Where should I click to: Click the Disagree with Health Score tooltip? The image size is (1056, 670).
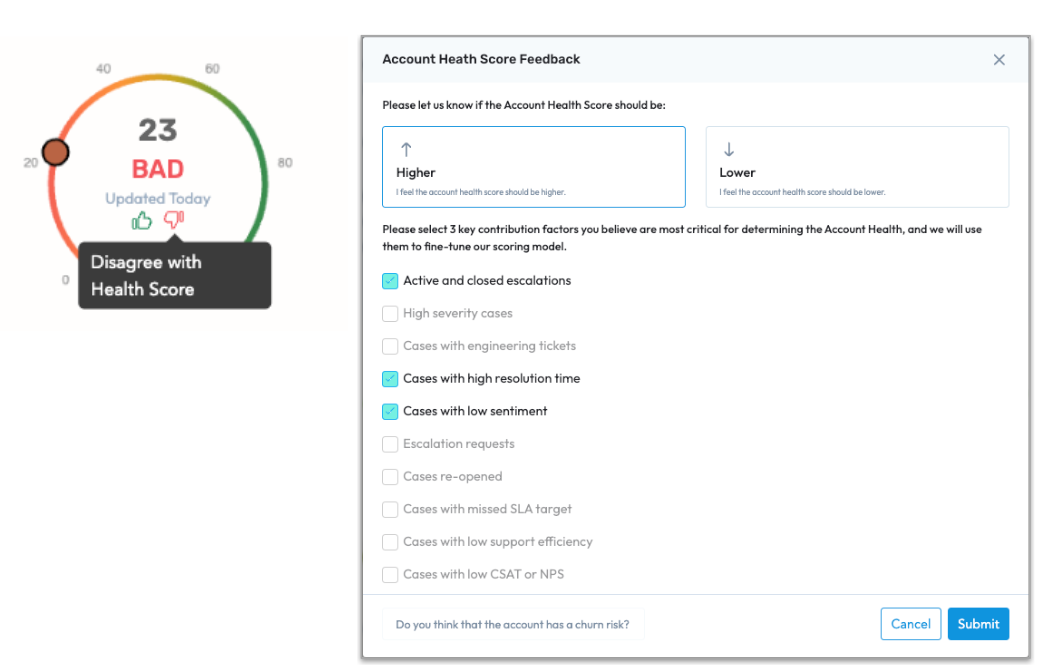pyautogui.click(x=174, y=275)
